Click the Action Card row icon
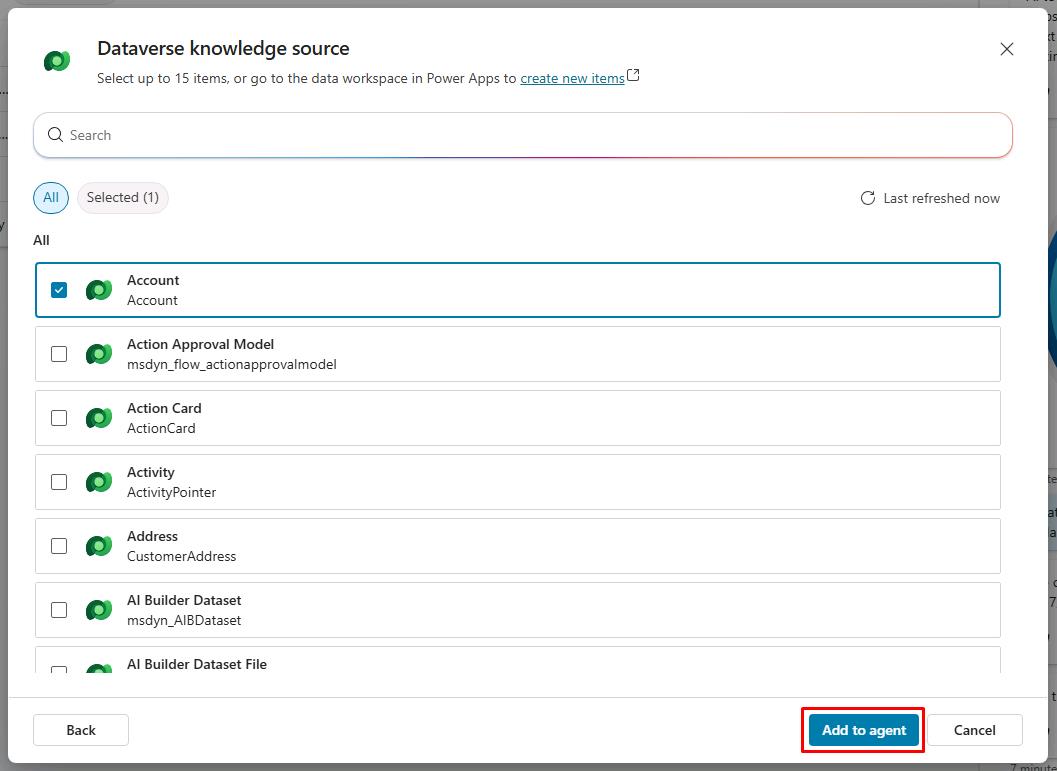 pyautogui.click(x=98, y=418)
